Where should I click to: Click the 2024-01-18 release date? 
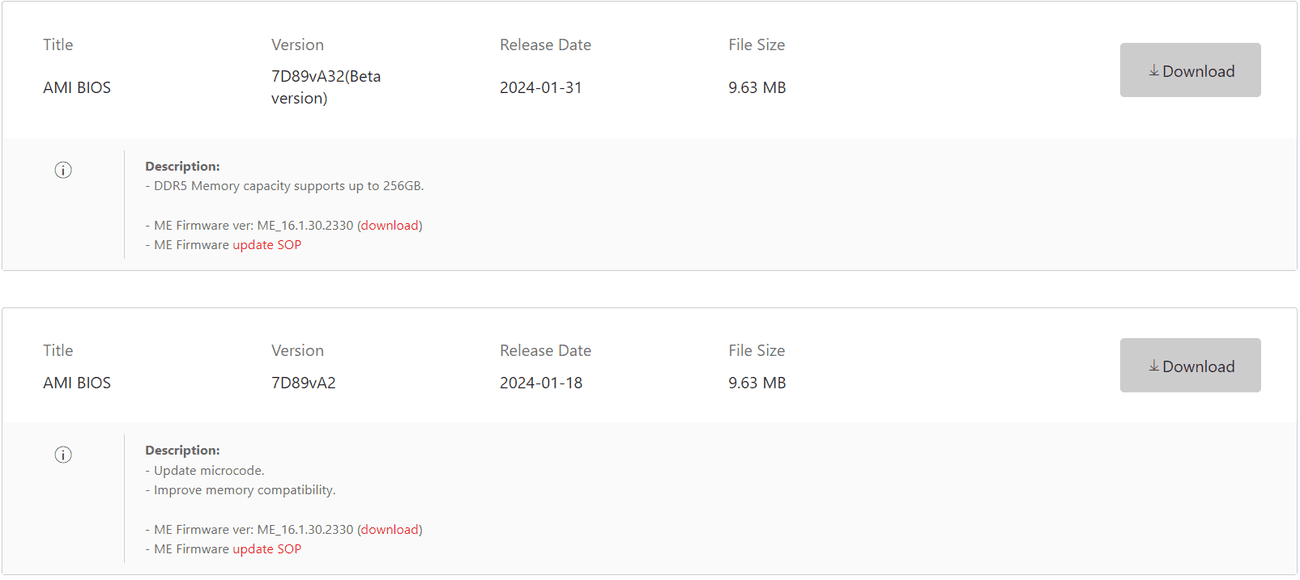pos(541,383)
